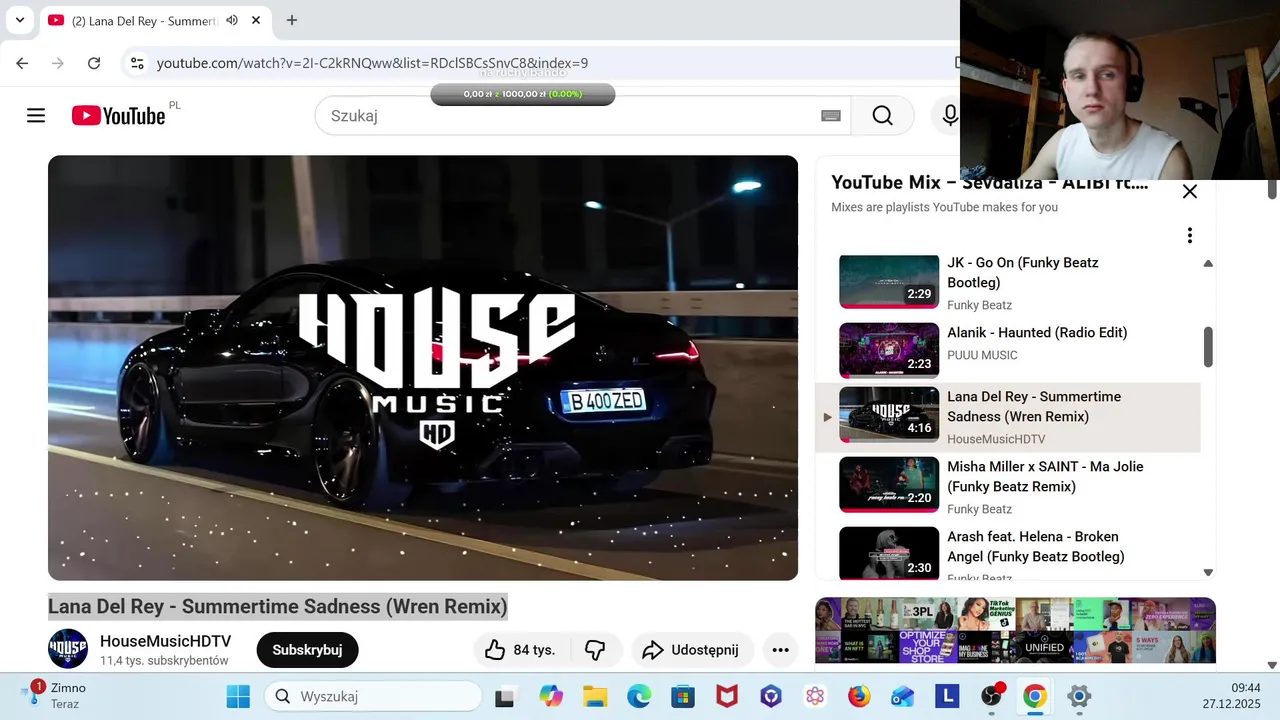
Task: Click the playlist scrollbar thumb
Action: 1208,346
